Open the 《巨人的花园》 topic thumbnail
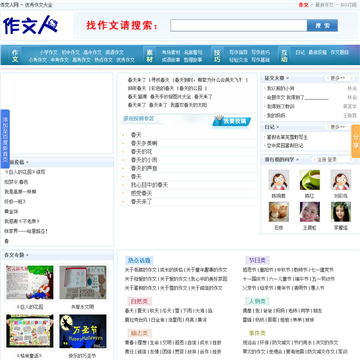 [30, 282]
